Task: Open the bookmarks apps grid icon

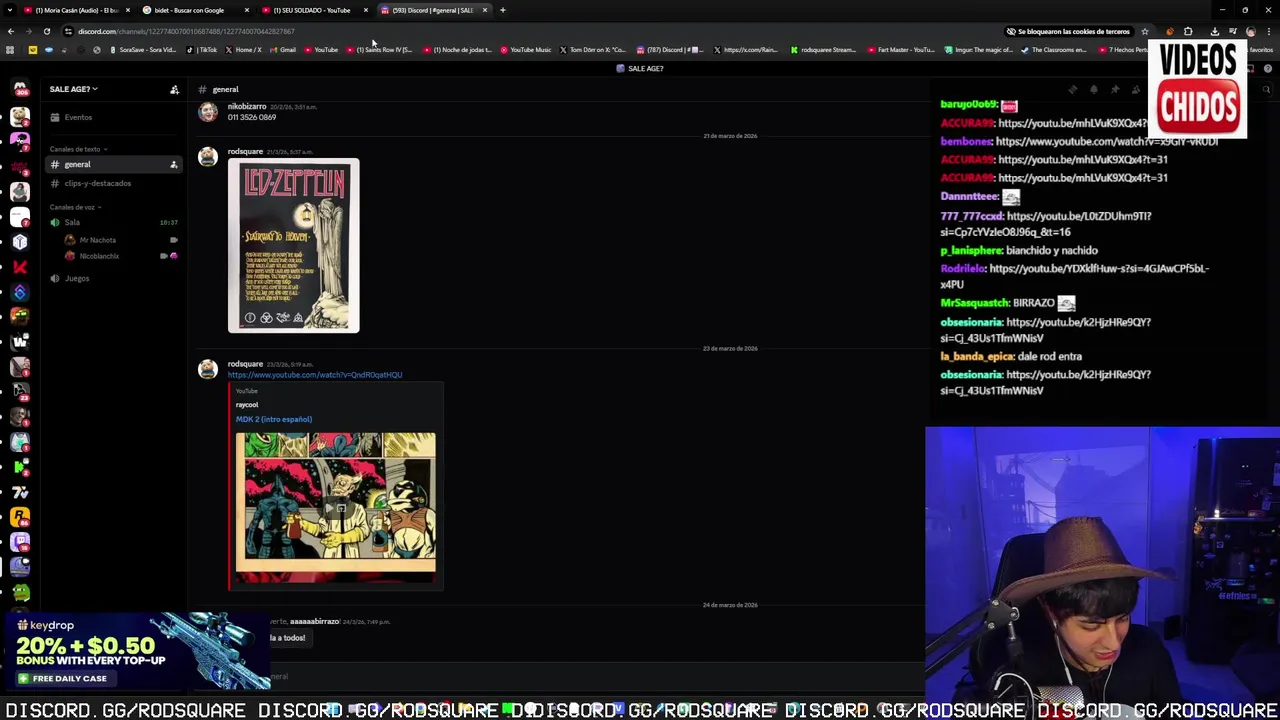Action: pyautogui.click(x=10, y=49)
